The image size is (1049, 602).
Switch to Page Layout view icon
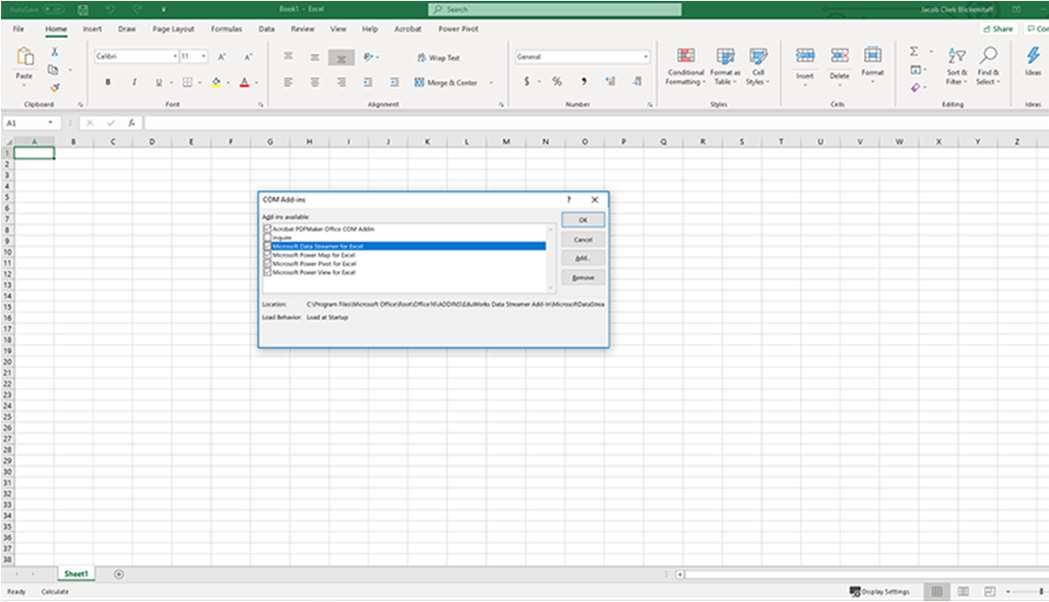pyautogui.click(x=963, y=591)
